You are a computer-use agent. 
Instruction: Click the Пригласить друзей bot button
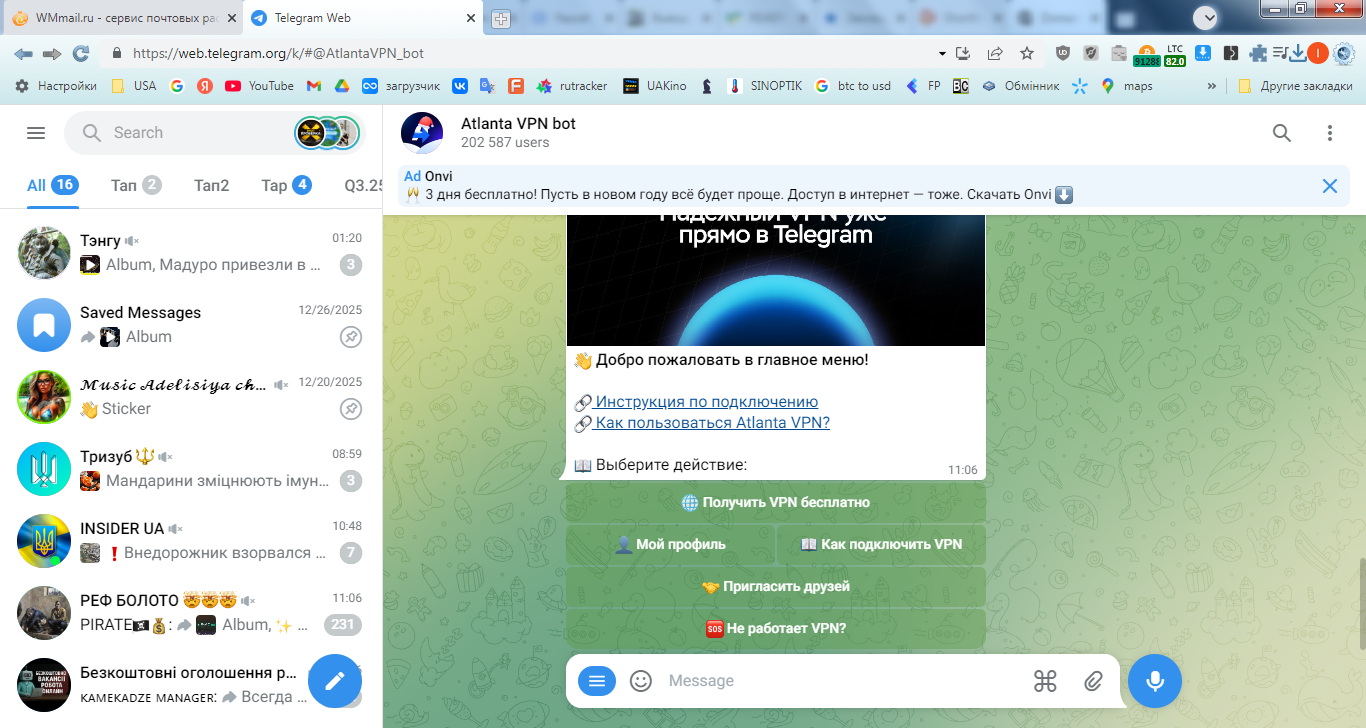776,587
